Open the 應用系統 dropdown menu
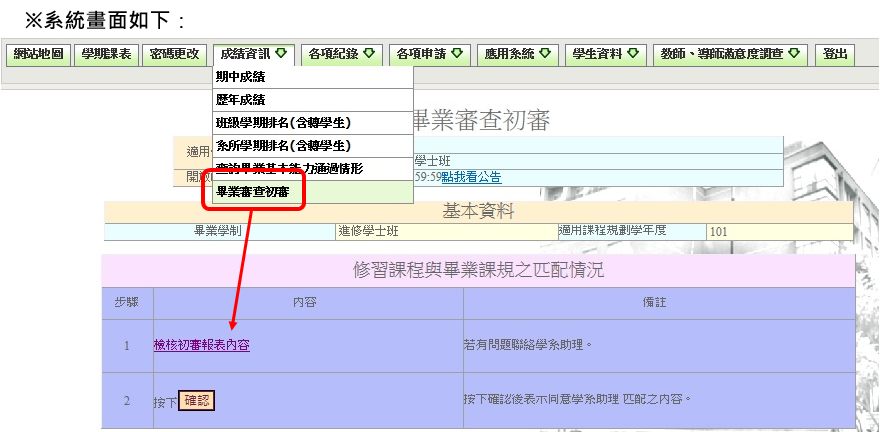This screenshot has height=432, width=880. (x=516, y=55)
